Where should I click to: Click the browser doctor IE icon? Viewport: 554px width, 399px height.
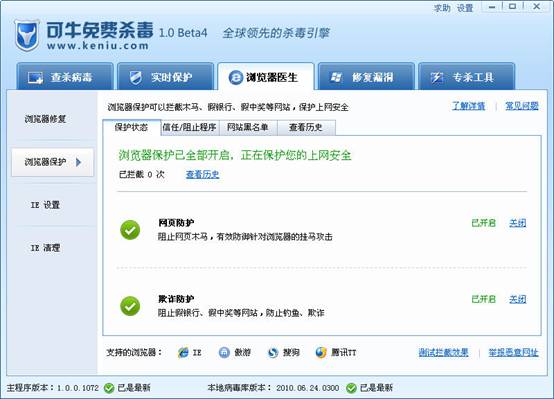[235, 77]
